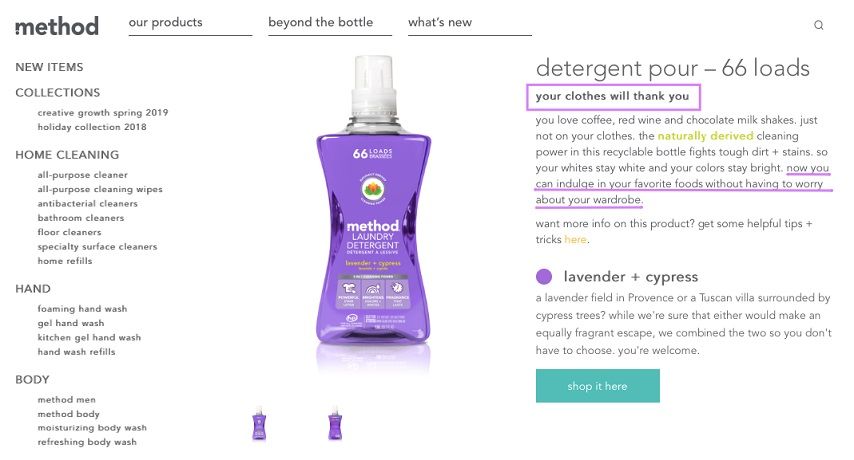
Task: Open the first bottle thumbnail
Action: (259, 423)
